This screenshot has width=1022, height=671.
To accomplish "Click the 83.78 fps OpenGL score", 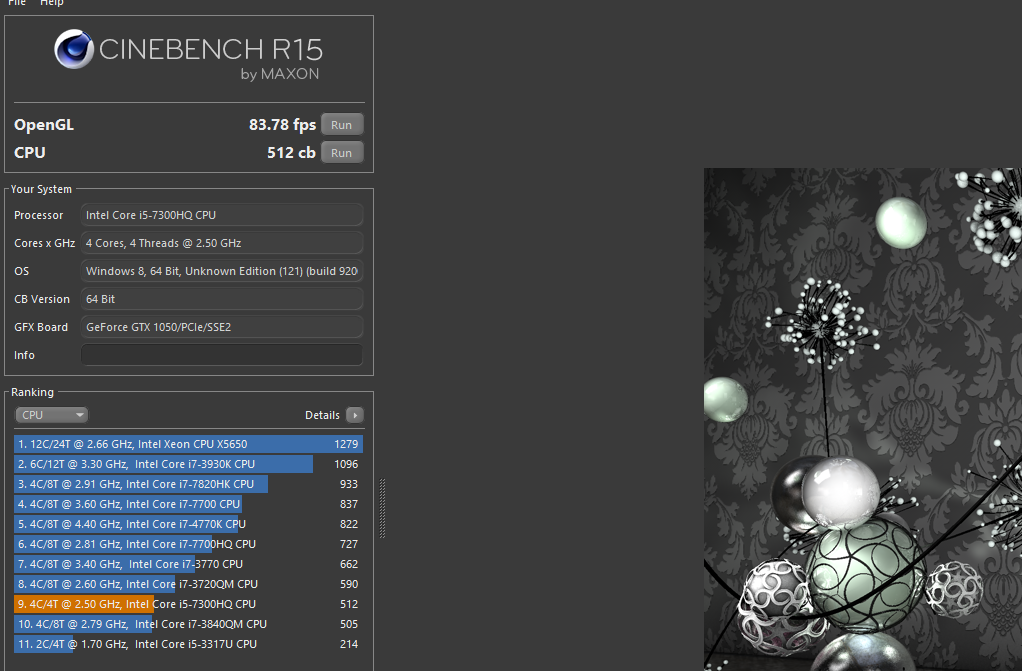I will coord(282,125).
